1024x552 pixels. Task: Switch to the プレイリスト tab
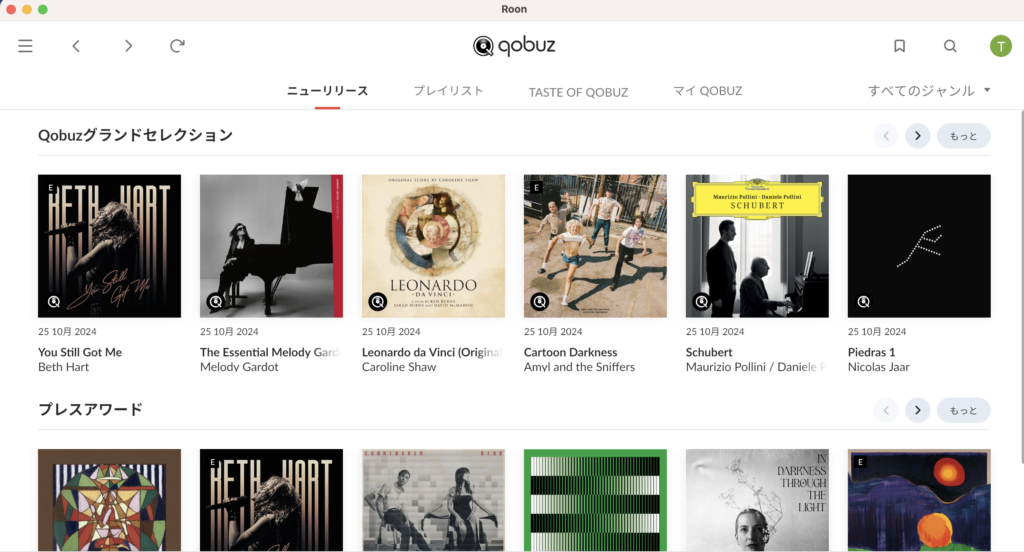coord(448,91)
